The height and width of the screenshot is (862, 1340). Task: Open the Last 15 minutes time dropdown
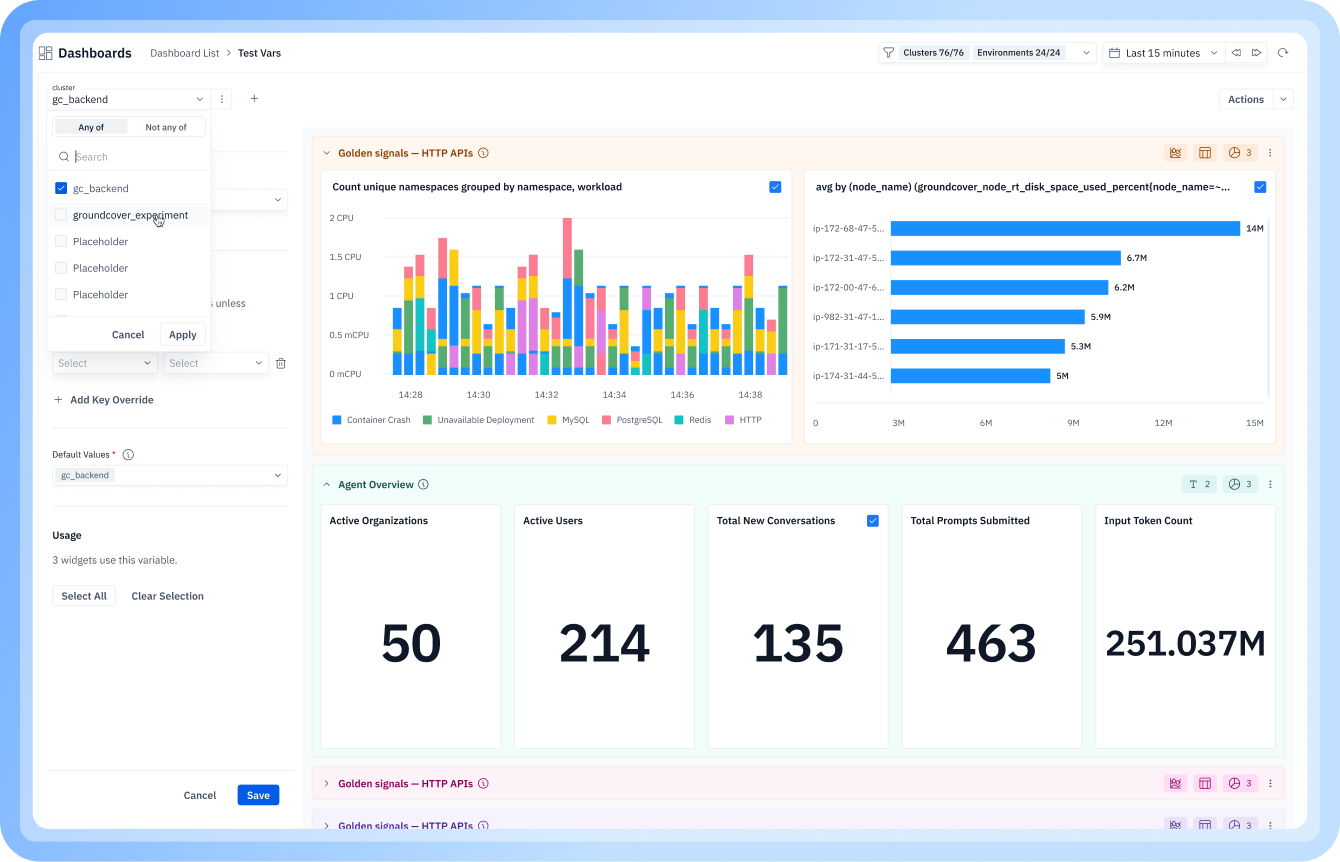click(1164, 53)
